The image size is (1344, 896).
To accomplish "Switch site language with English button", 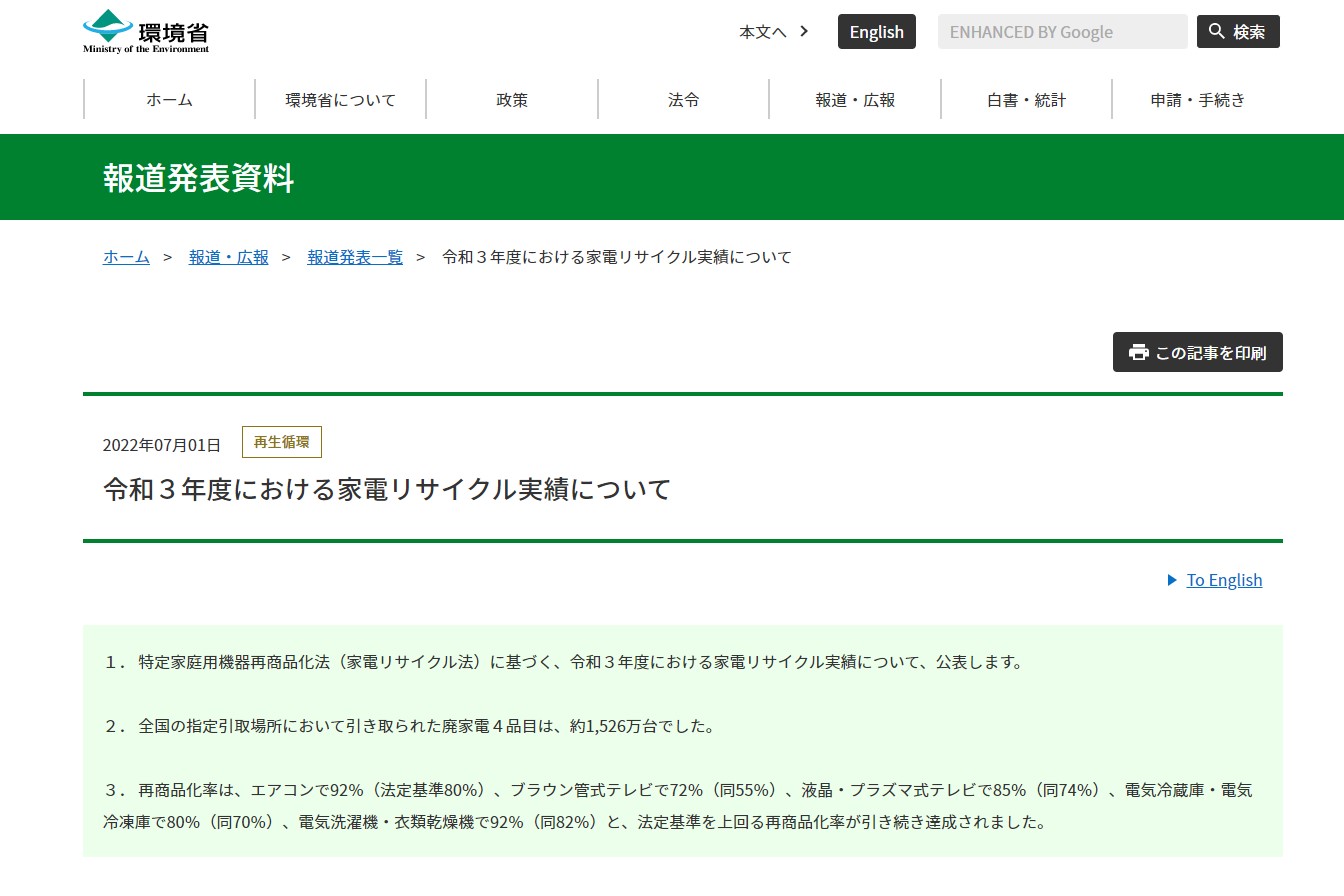I will tap(876, 32).
